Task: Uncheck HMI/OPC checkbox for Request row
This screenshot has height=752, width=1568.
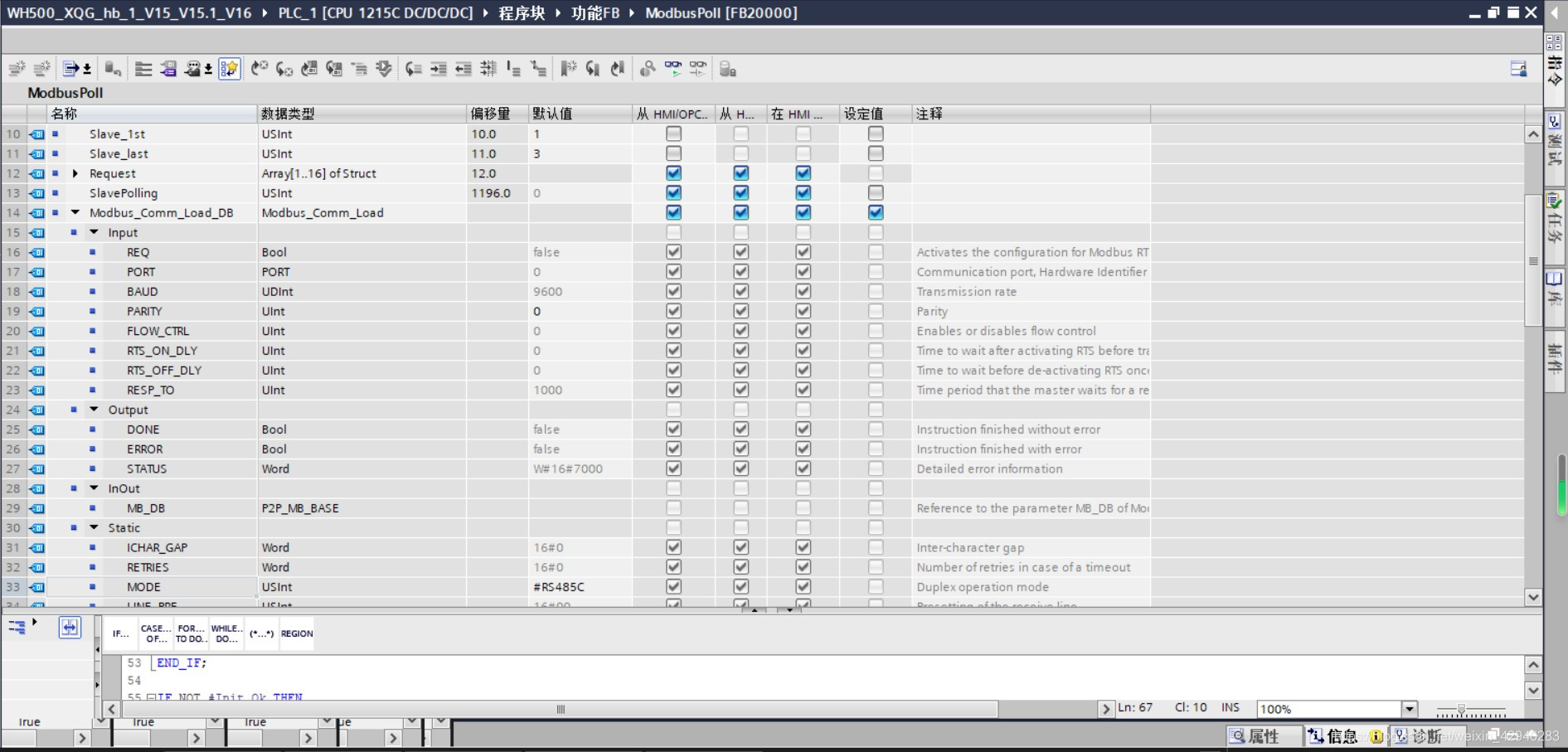Action: click(673, 173)
